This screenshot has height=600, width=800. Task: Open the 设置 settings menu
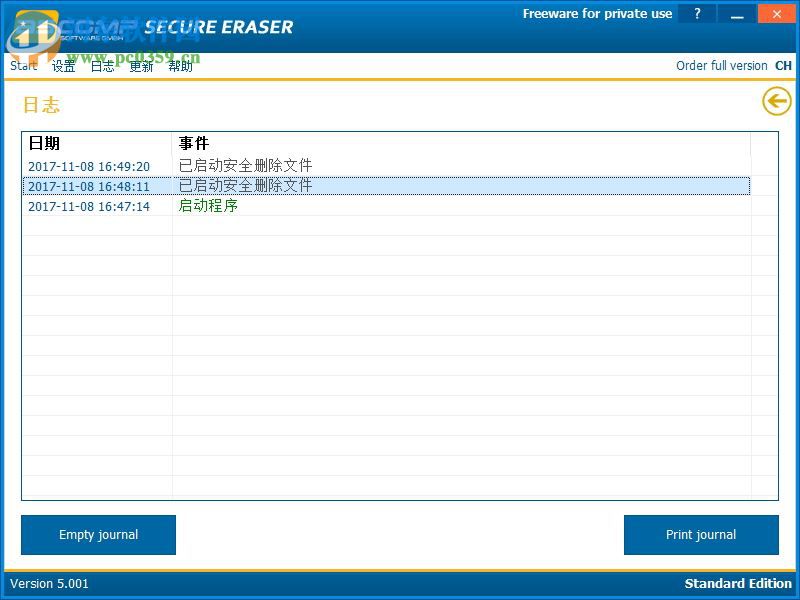[x=63, y=65]
